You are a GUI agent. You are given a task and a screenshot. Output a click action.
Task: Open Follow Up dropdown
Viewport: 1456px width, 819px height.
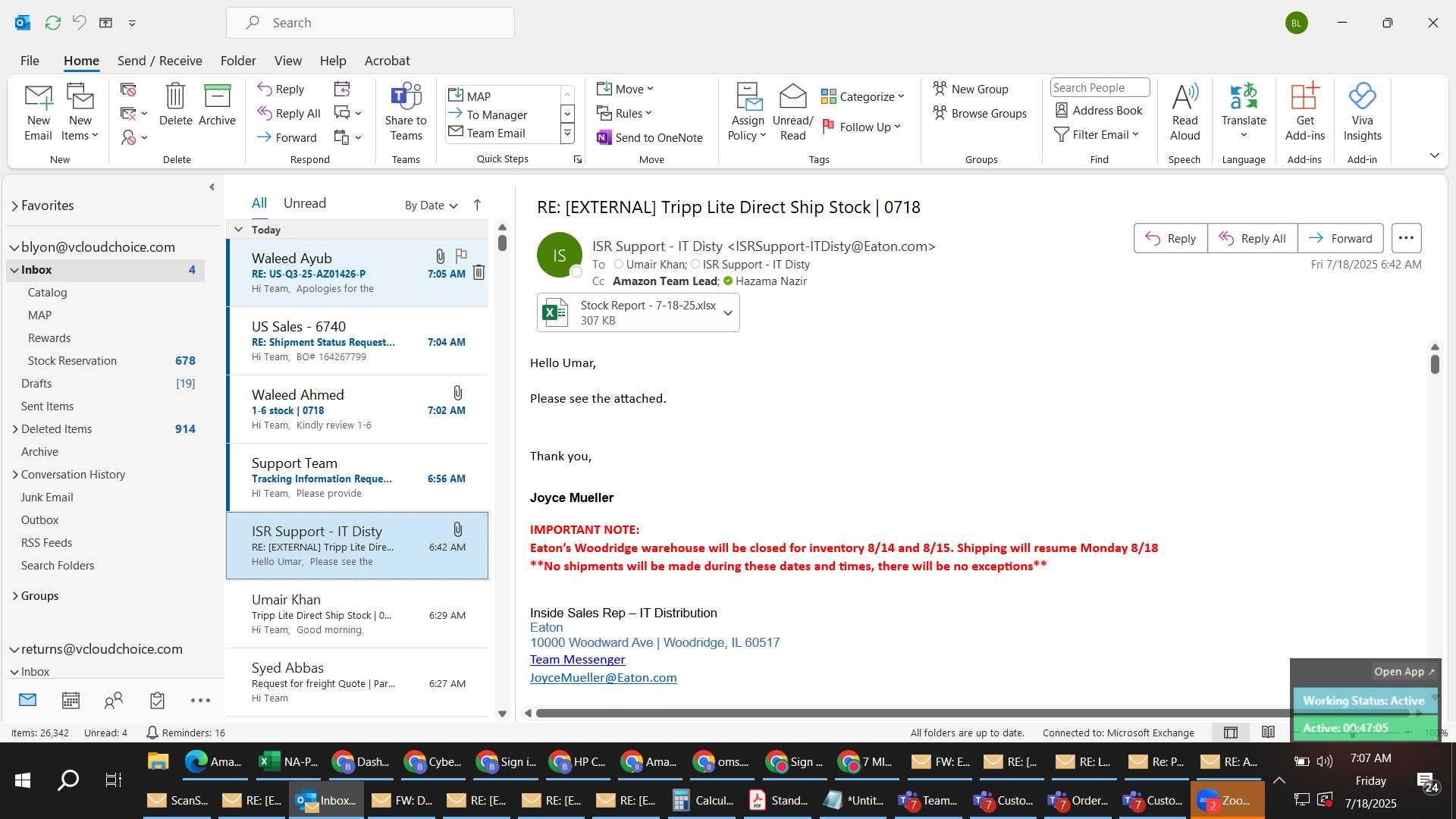click(x=861, y=127)
